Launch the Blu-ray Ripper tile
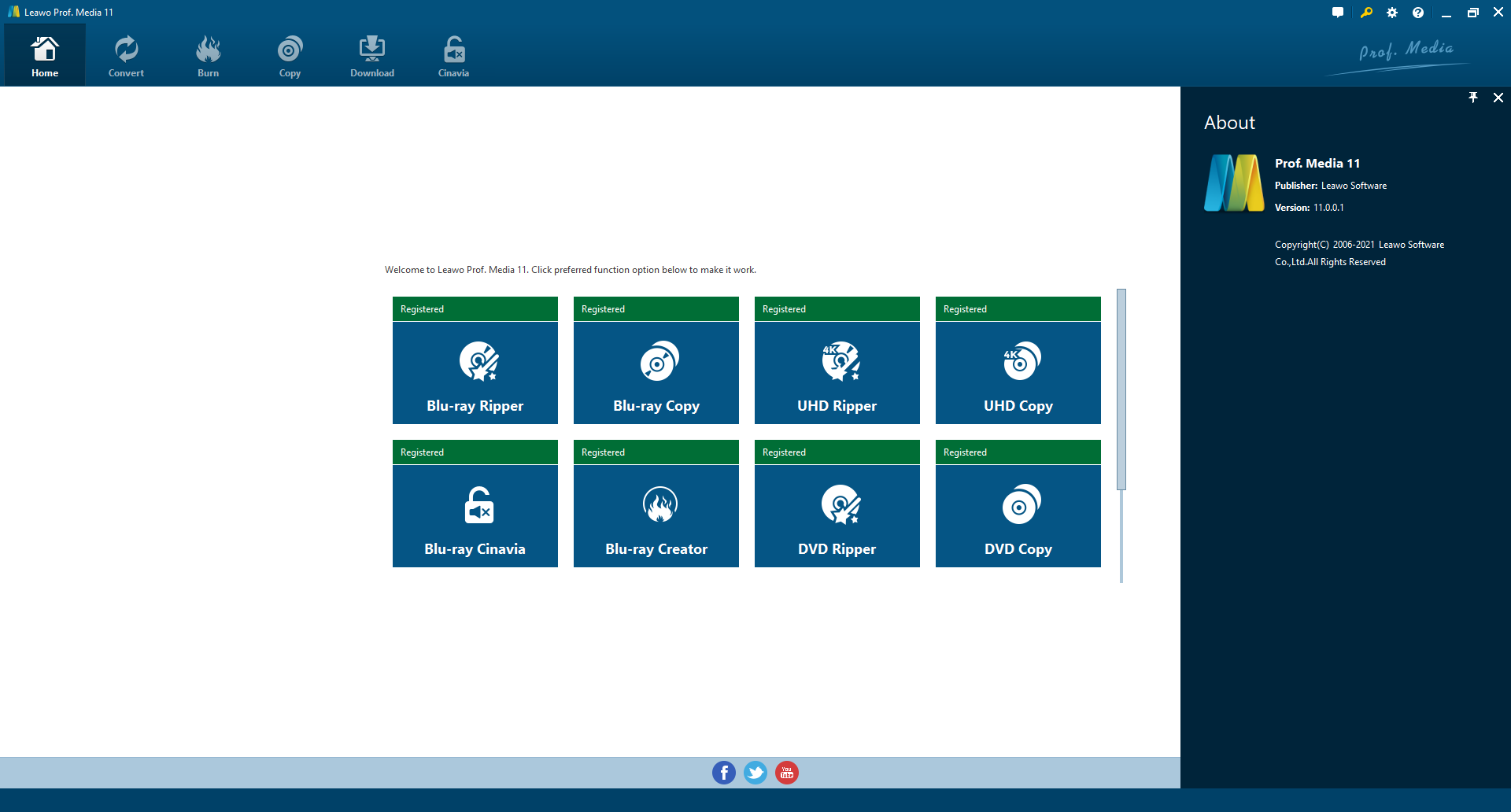This screenshot has height=812, width=1511. (x=475, y=373)
